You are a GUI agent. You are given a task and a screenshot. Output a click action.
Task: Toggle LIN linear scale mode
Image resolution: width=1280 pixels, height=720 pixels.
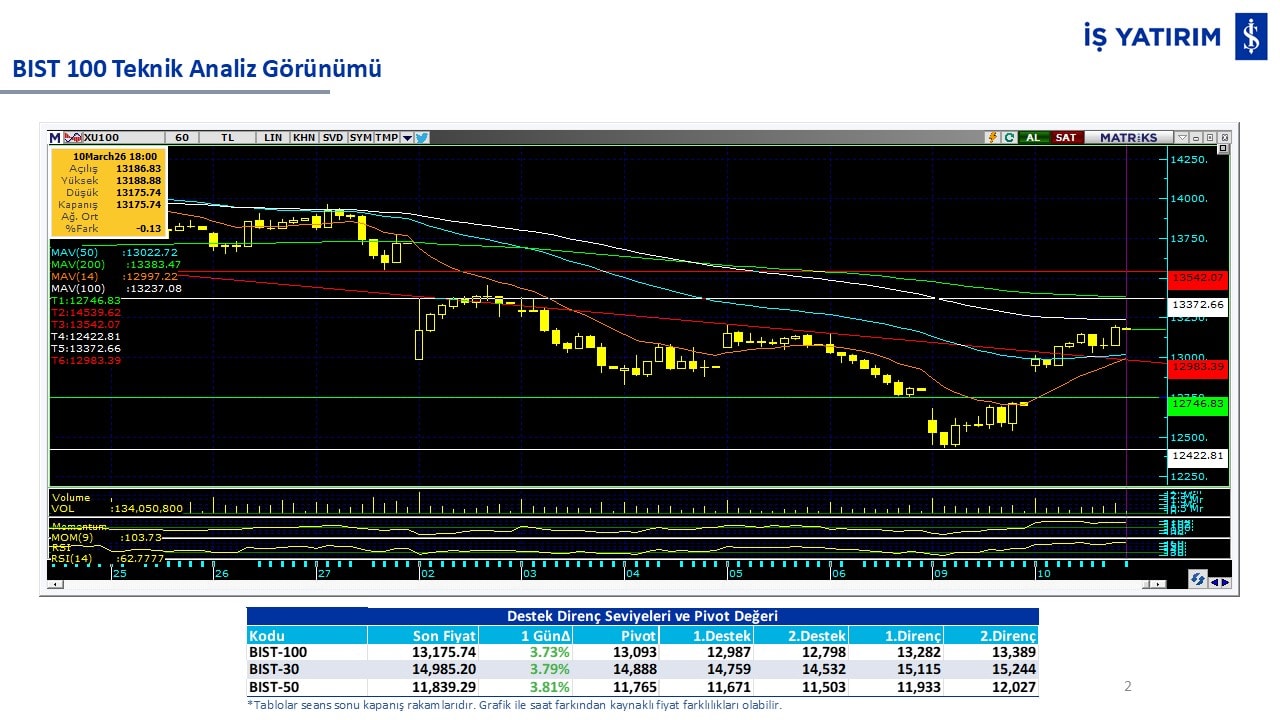(273, 138)
